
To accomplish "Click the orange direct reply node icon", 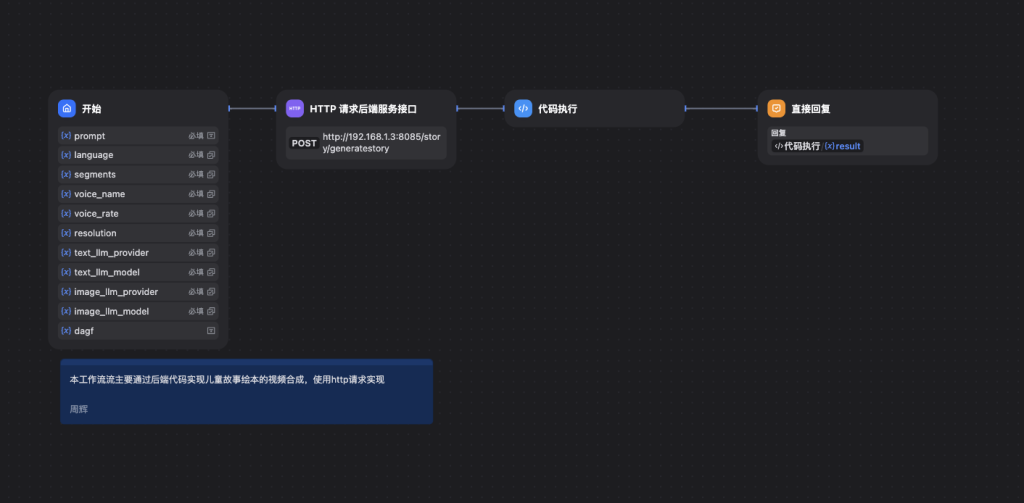I will [x=776, y=108].
